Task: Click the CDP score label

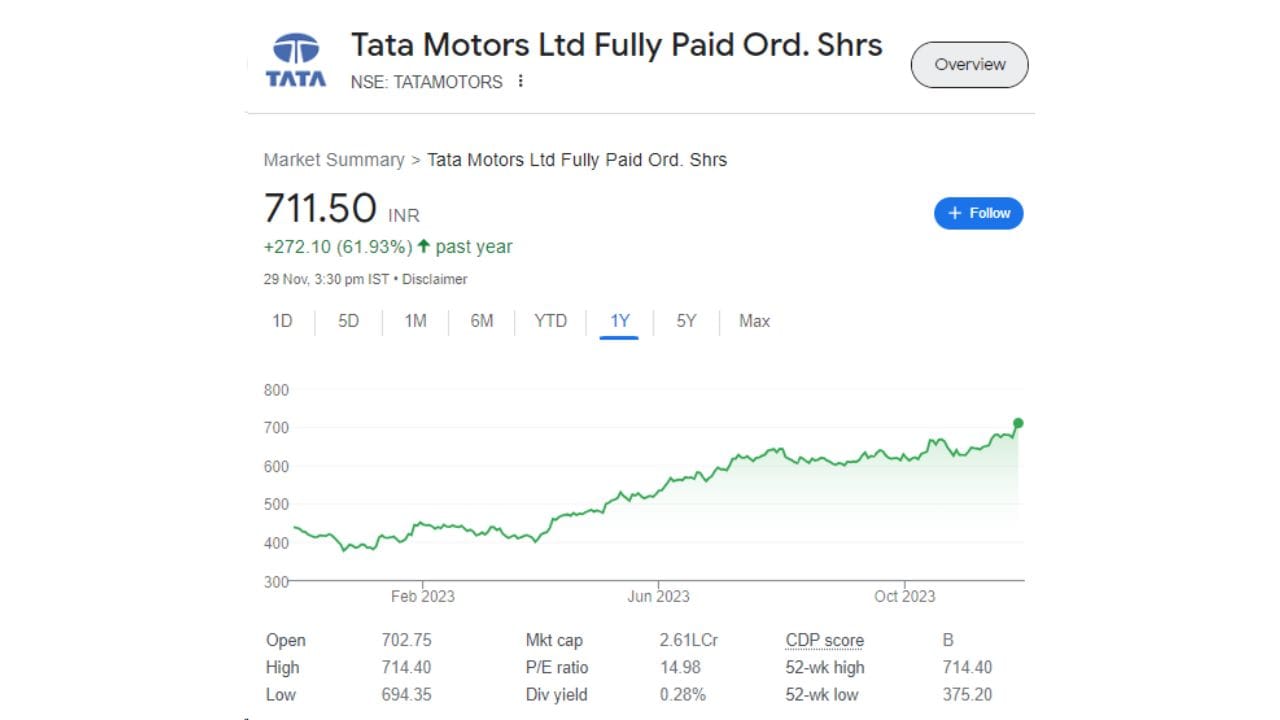Action: click(x=824, y=641)
